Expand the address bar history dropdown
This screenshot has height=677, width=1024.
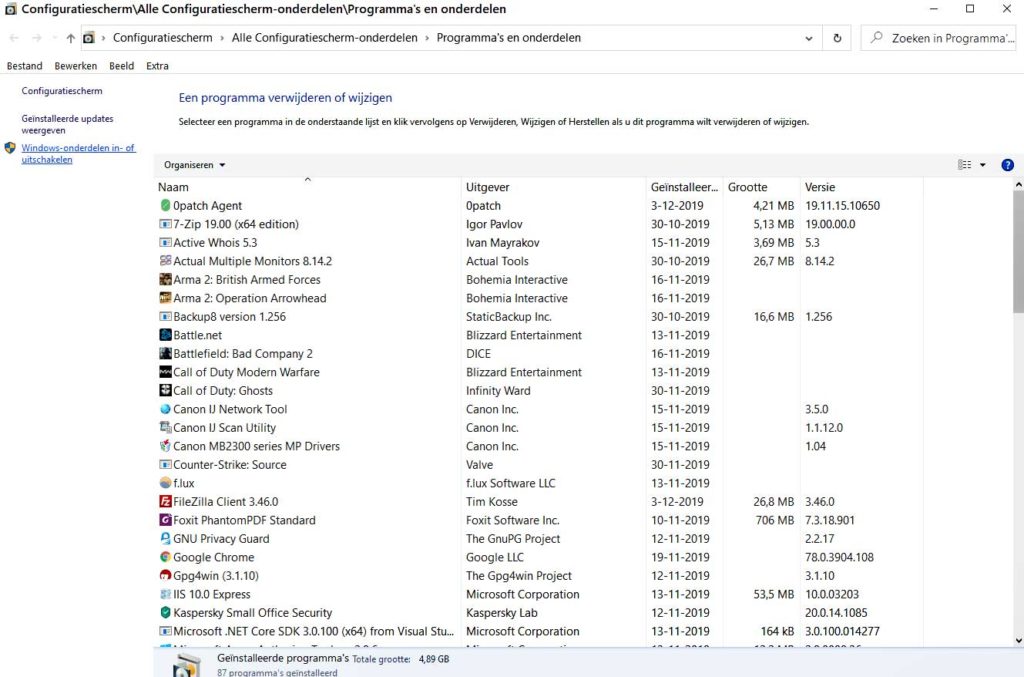[808, 38]
